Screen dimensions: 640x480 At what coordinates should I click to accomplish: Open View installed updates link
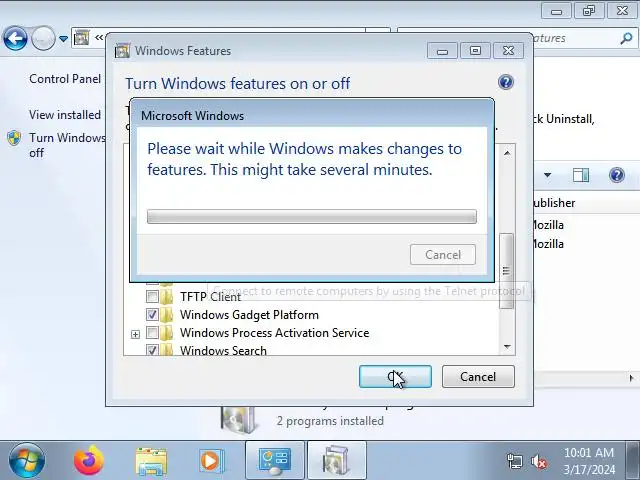[x=65, y=115]
